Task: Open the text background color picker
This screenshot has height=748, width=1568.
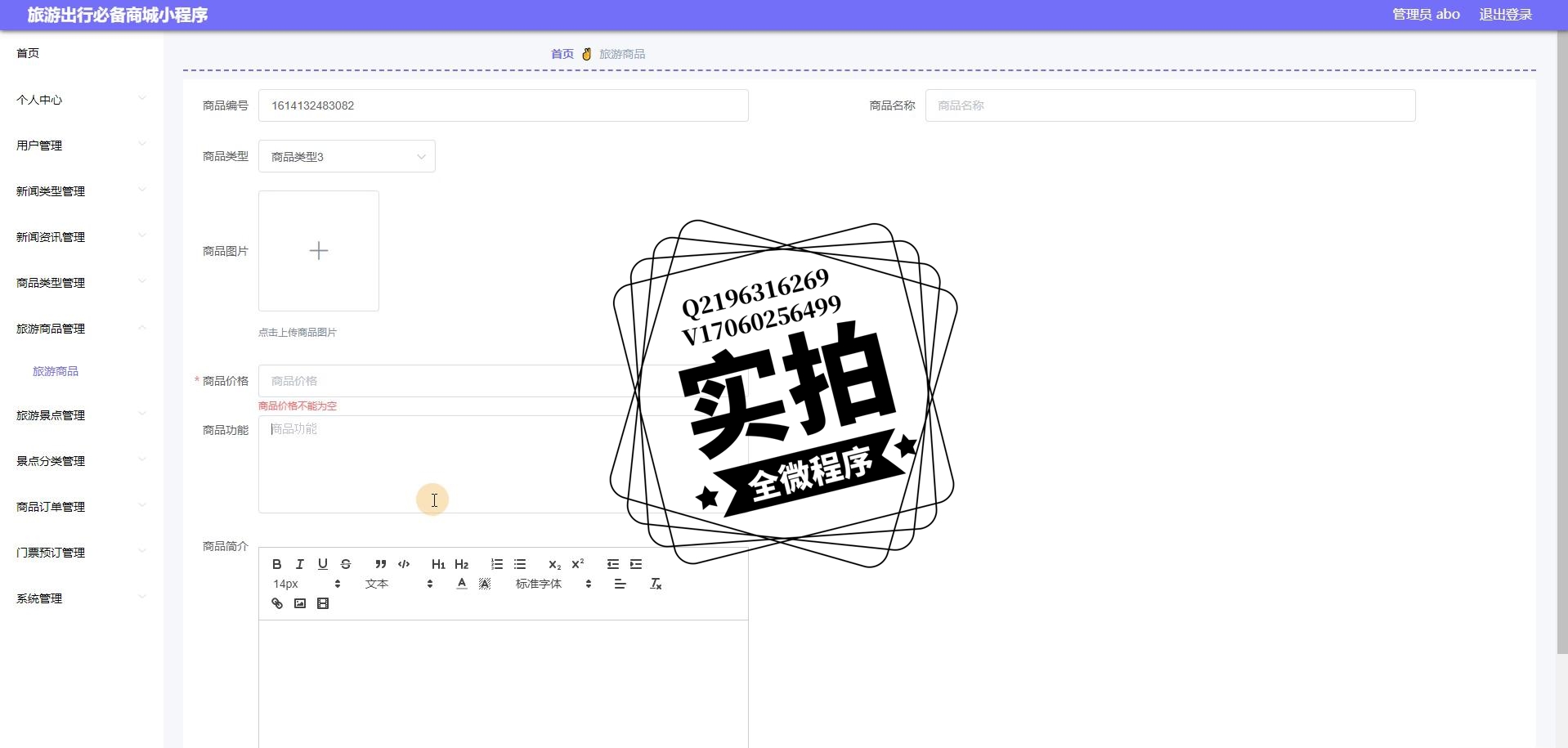Action: 485,584
